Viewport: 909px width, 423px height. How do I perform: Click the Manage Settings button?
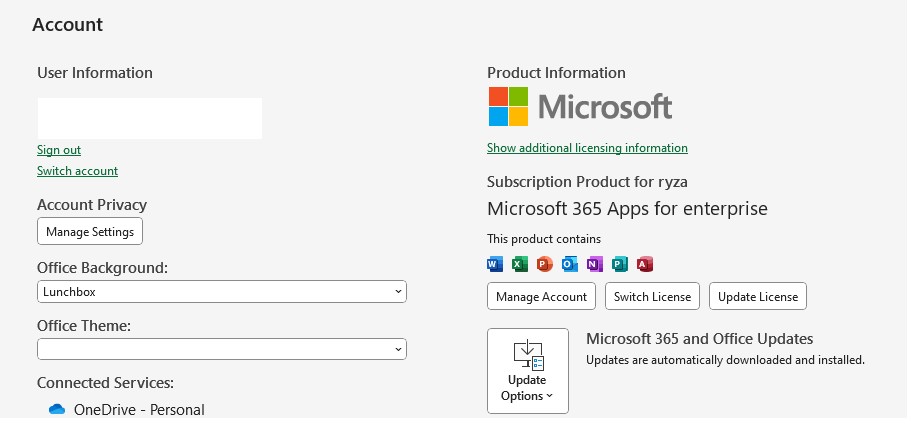coord(90,231)
